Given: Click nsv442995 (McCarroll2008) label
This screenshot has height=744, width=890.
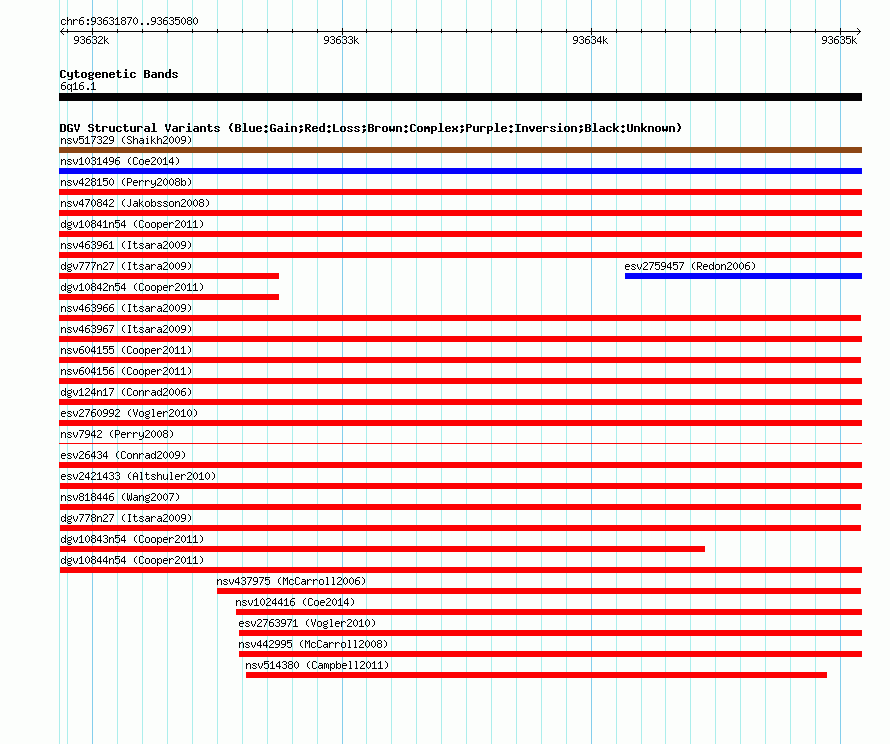Looking at the screenshot, I should pos(313,644).
